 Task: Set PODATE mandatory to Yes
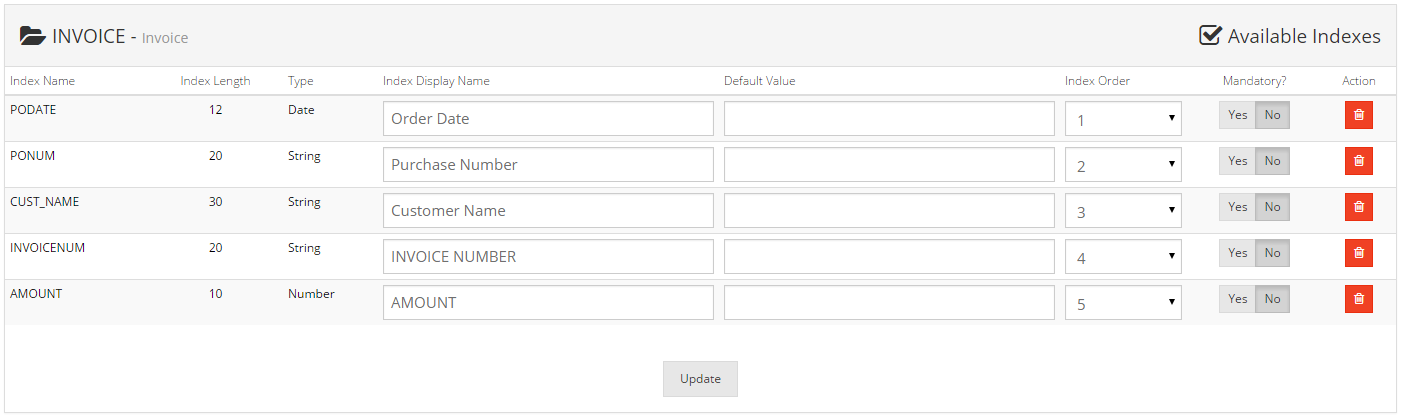pyautogui.click(x=1237, y=115)
